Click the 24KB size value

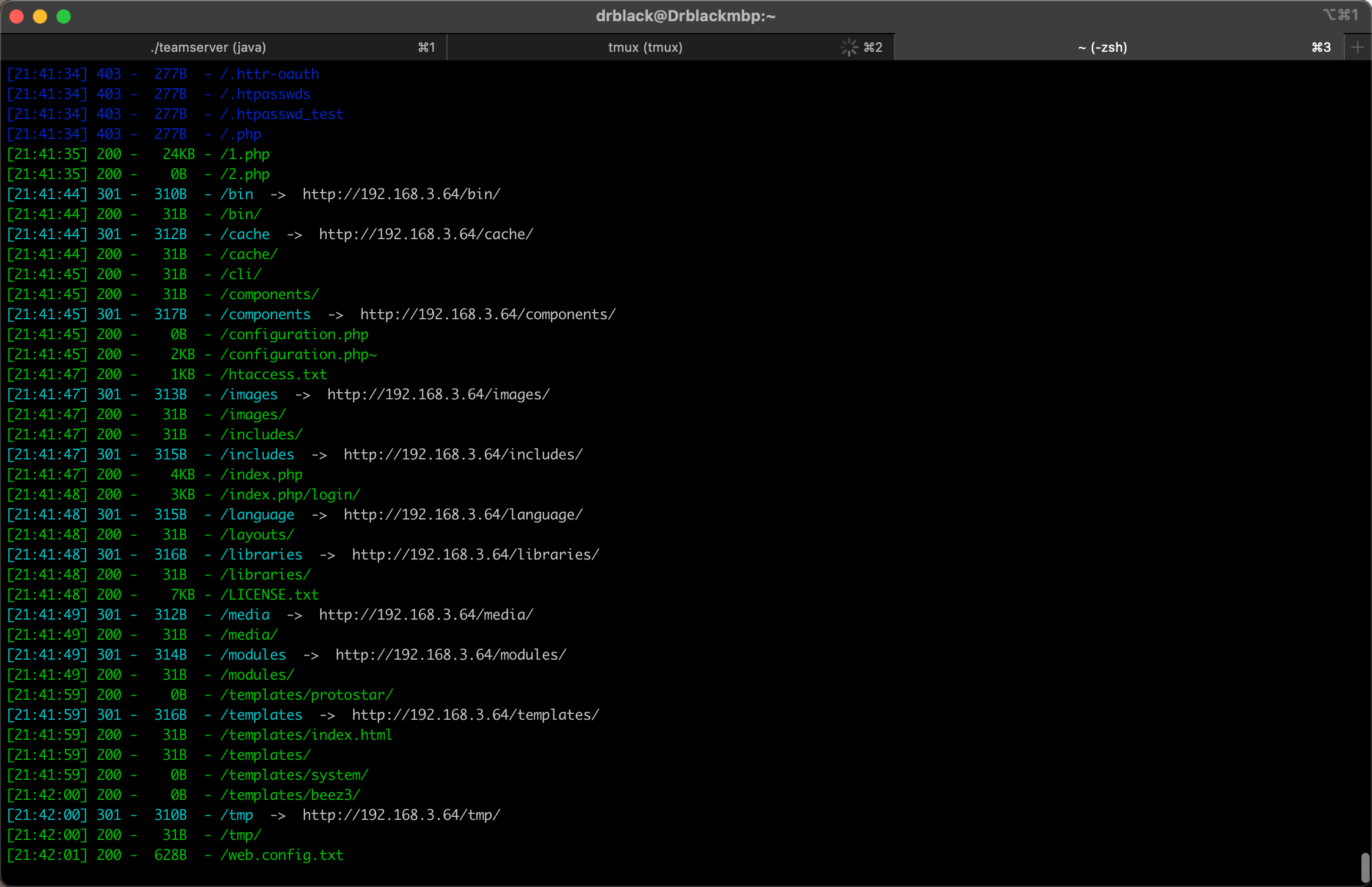179,154
